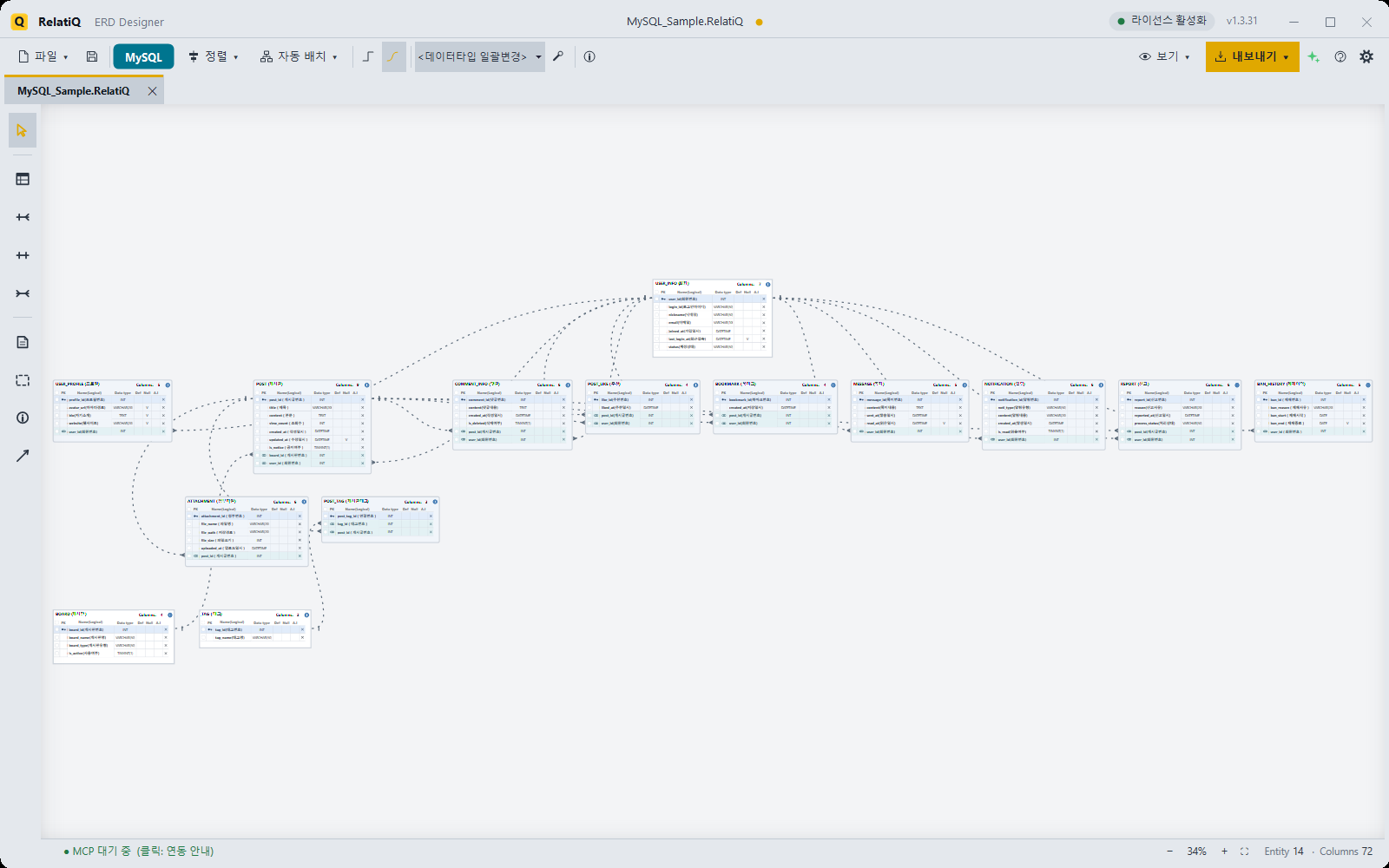Open help via the question mark icon
Screen dimensions: 1389x868
(1340, 56)
